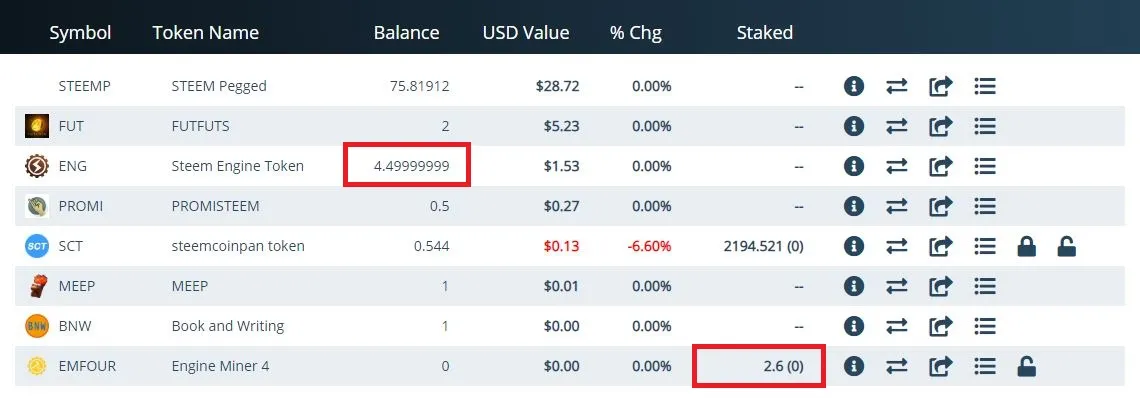Click the -6.60% change for SCT

point(649,246)
